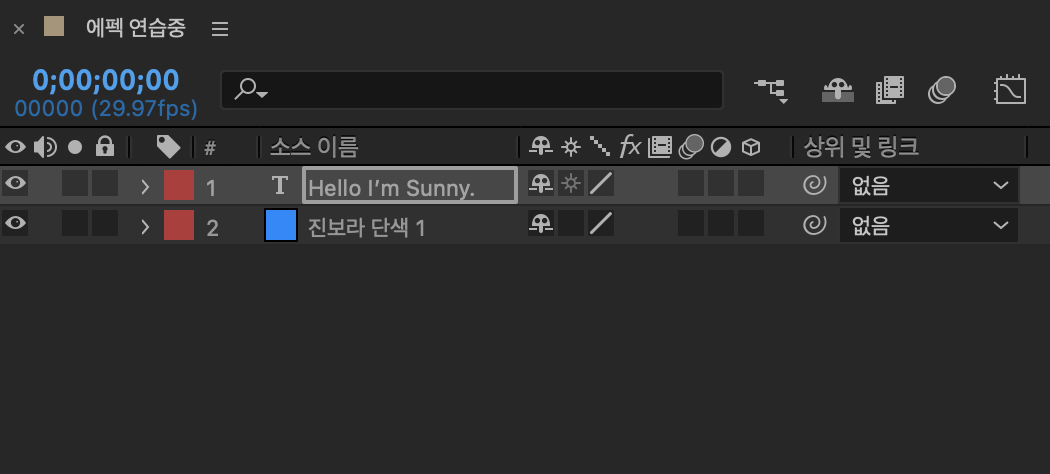Screen dimensions: 1050x474
Task: Click the current timecode 0;00;00;00
Action: click(106, 80)
